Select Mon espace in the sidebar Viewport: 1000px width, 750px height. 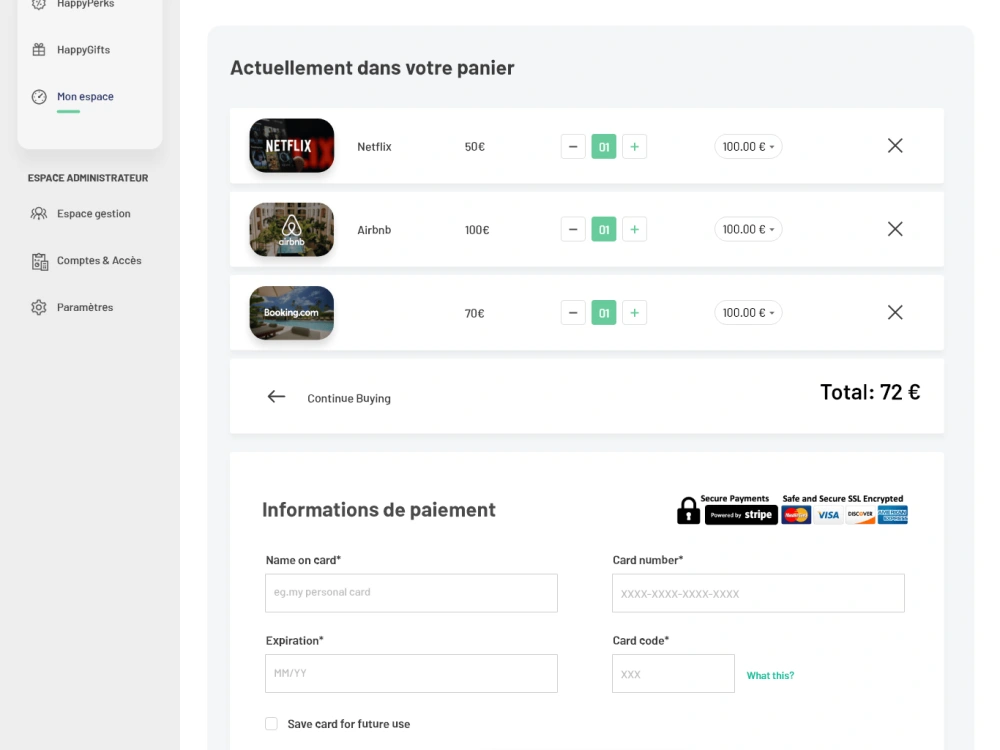point(85,96)
